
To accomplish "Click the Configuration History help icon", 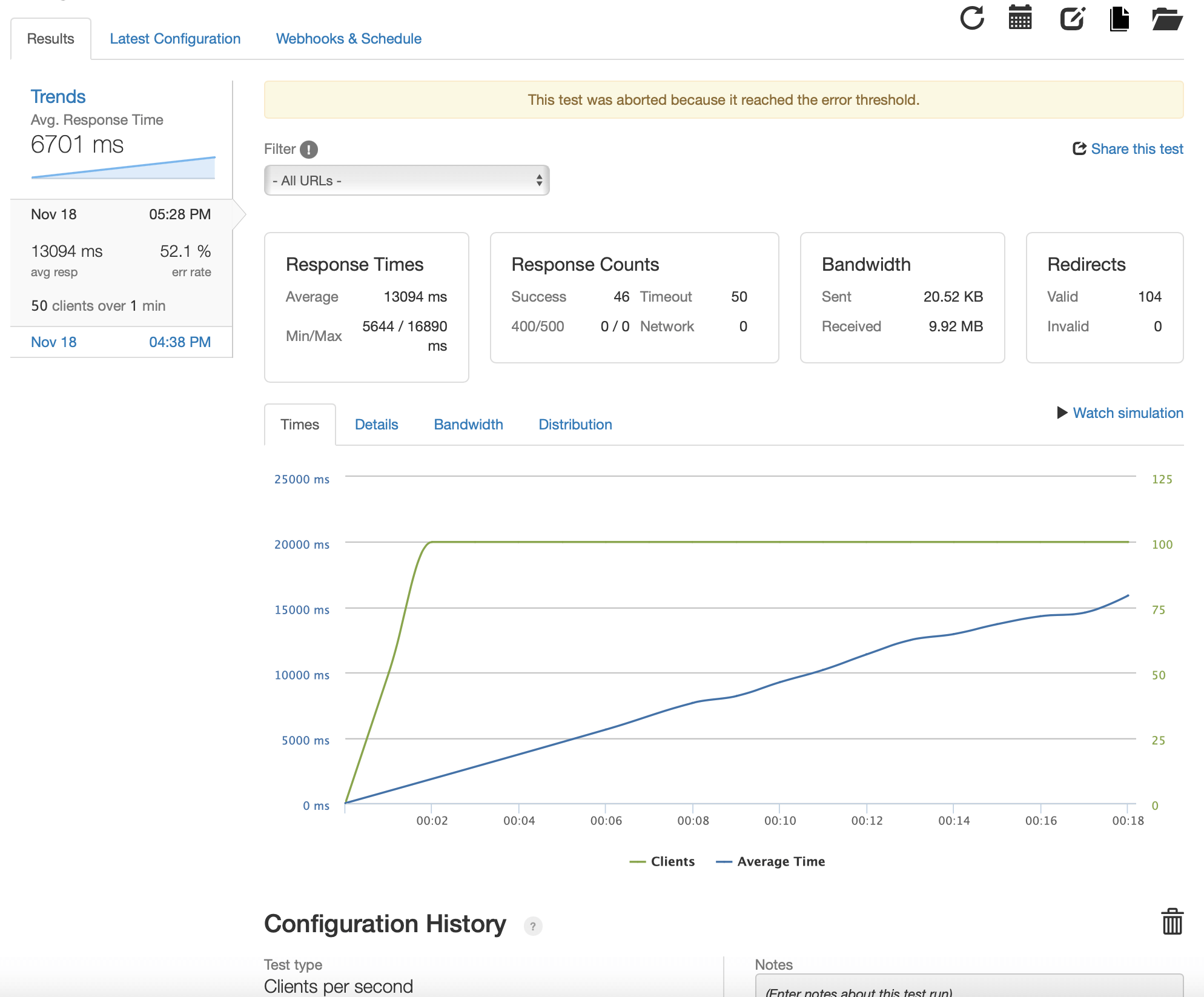I will pyautogui.click(x=533, y=926).
